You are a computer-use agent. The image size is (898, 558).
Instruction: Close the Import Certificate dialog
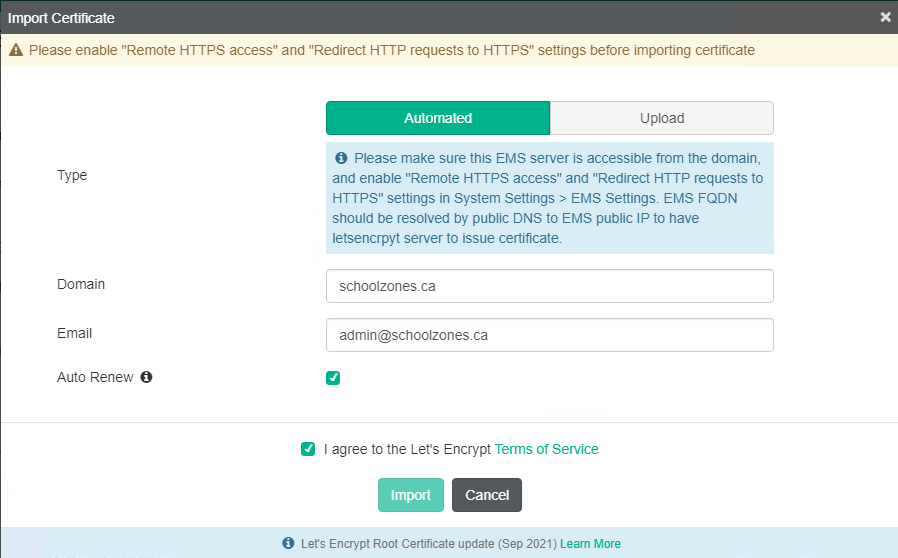(885, 17)
